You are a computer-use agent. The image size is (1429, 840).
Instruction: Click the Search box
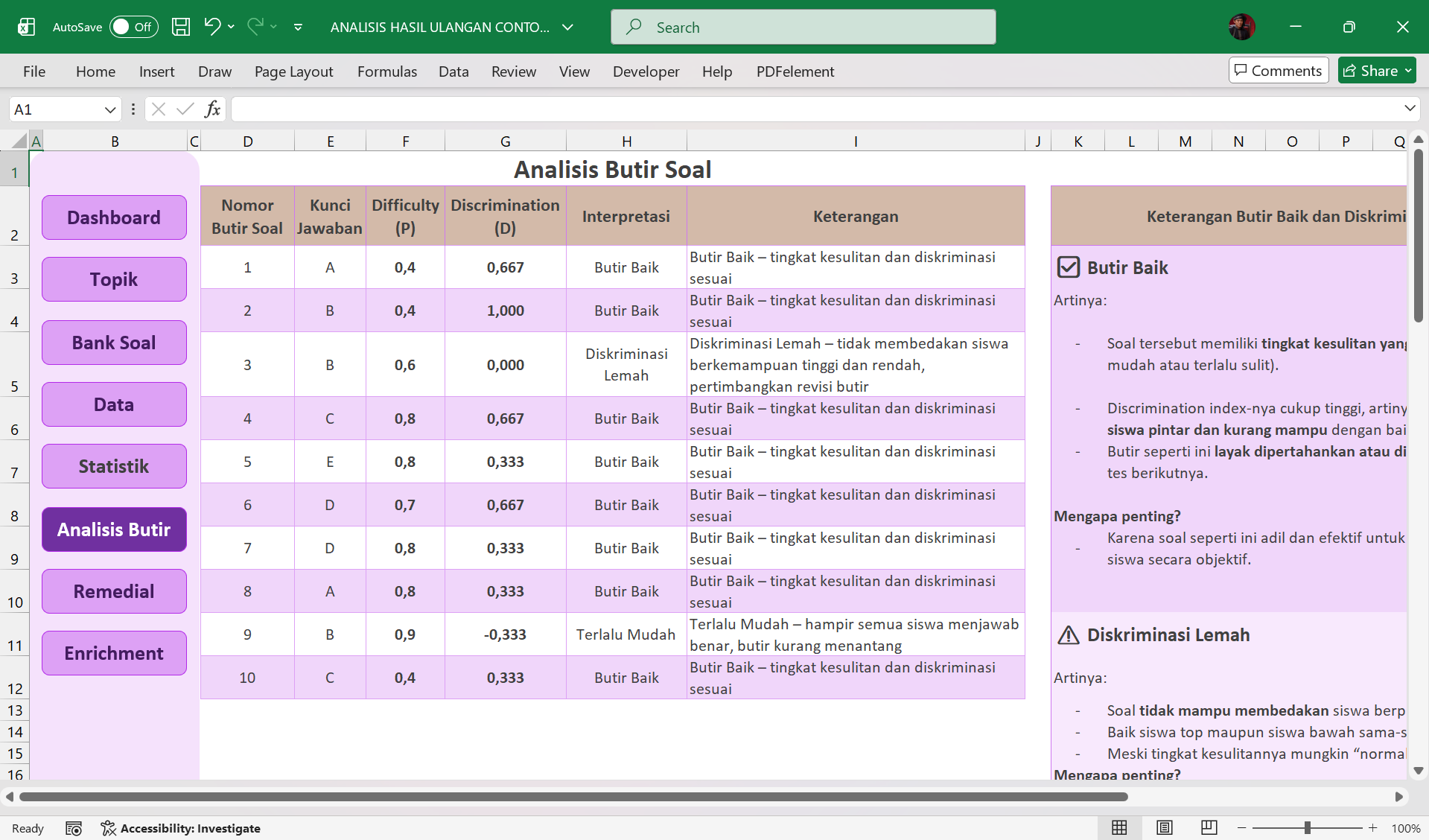coord(803,27)
